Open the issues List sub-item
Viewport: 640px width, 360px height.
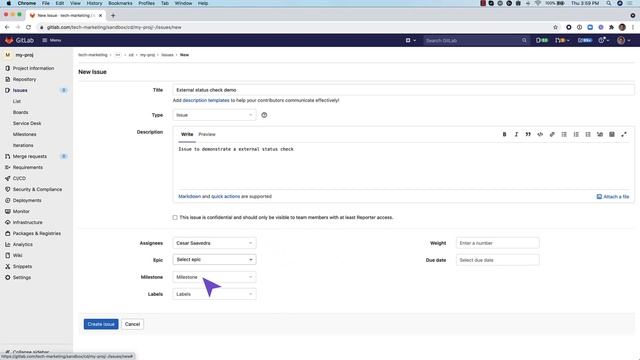pos(17,101)
